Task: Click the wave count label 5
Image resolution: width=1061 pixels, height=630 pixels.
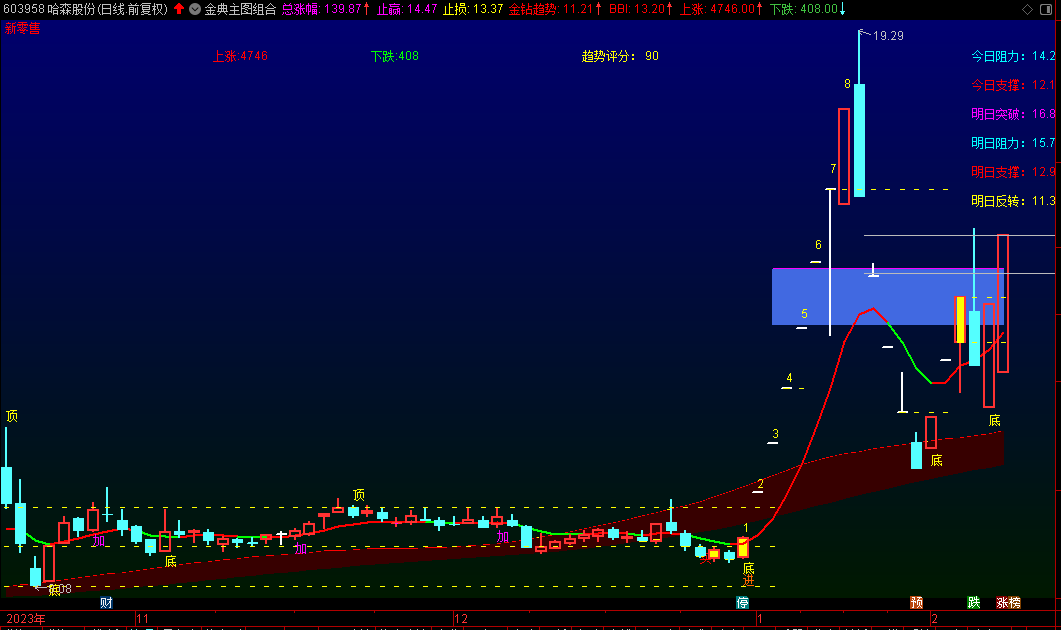Action: (x=805, y=314)
